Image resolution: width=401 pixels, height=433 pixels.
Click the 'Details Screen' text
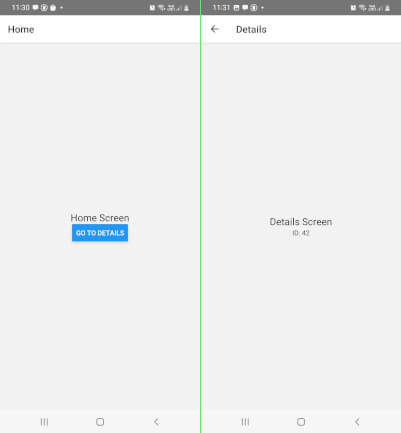(301, 222)
